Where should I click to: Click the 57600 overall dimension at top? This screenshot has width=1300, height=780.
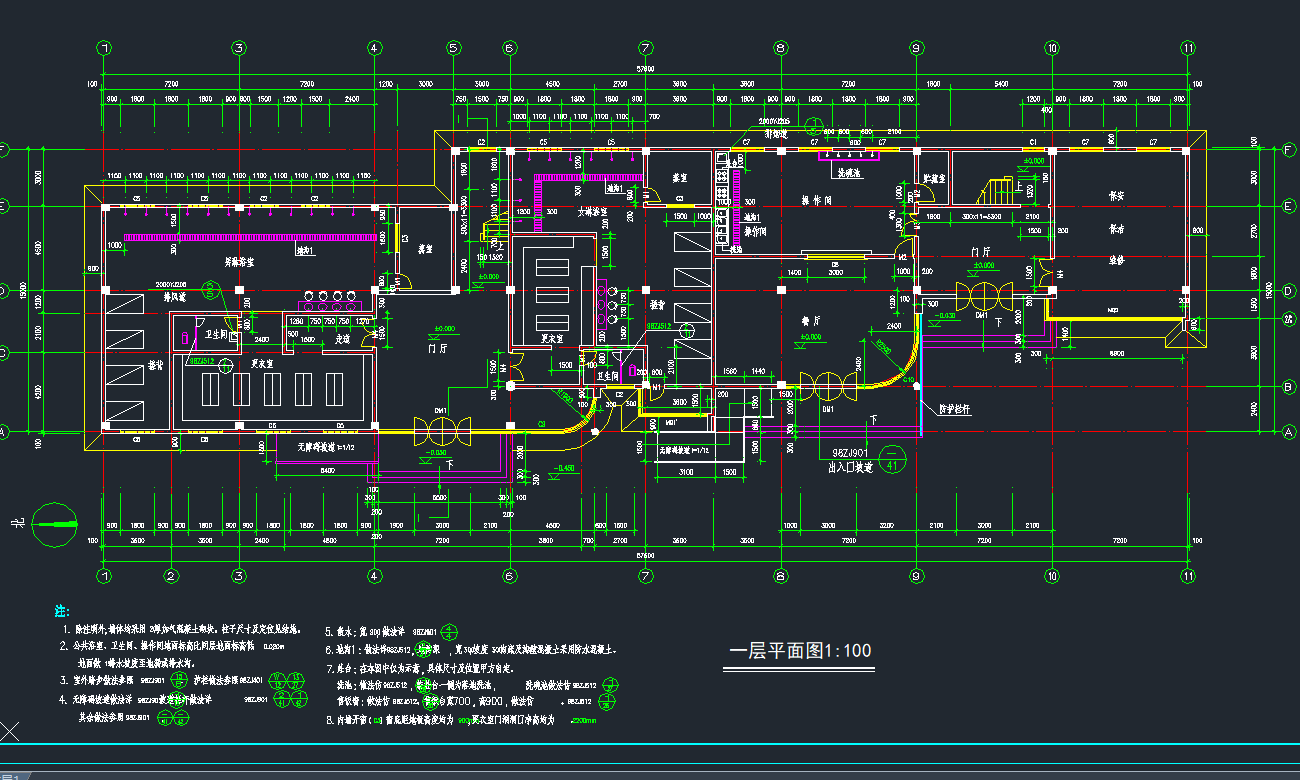646,68
